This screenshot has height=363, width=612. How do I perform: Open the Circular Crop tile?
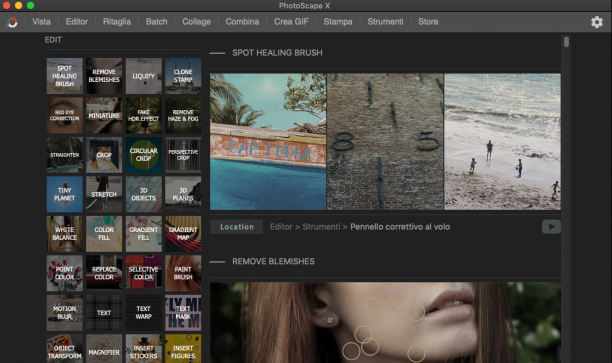(x=144, y=155)
